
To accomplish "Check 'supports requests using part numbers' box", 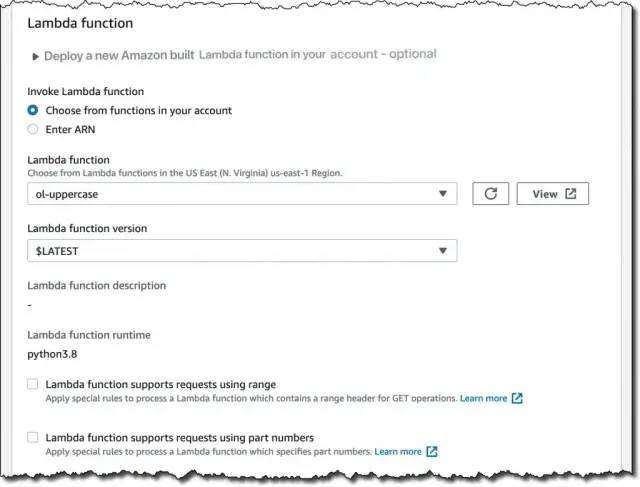I will (x=33, y=438).
